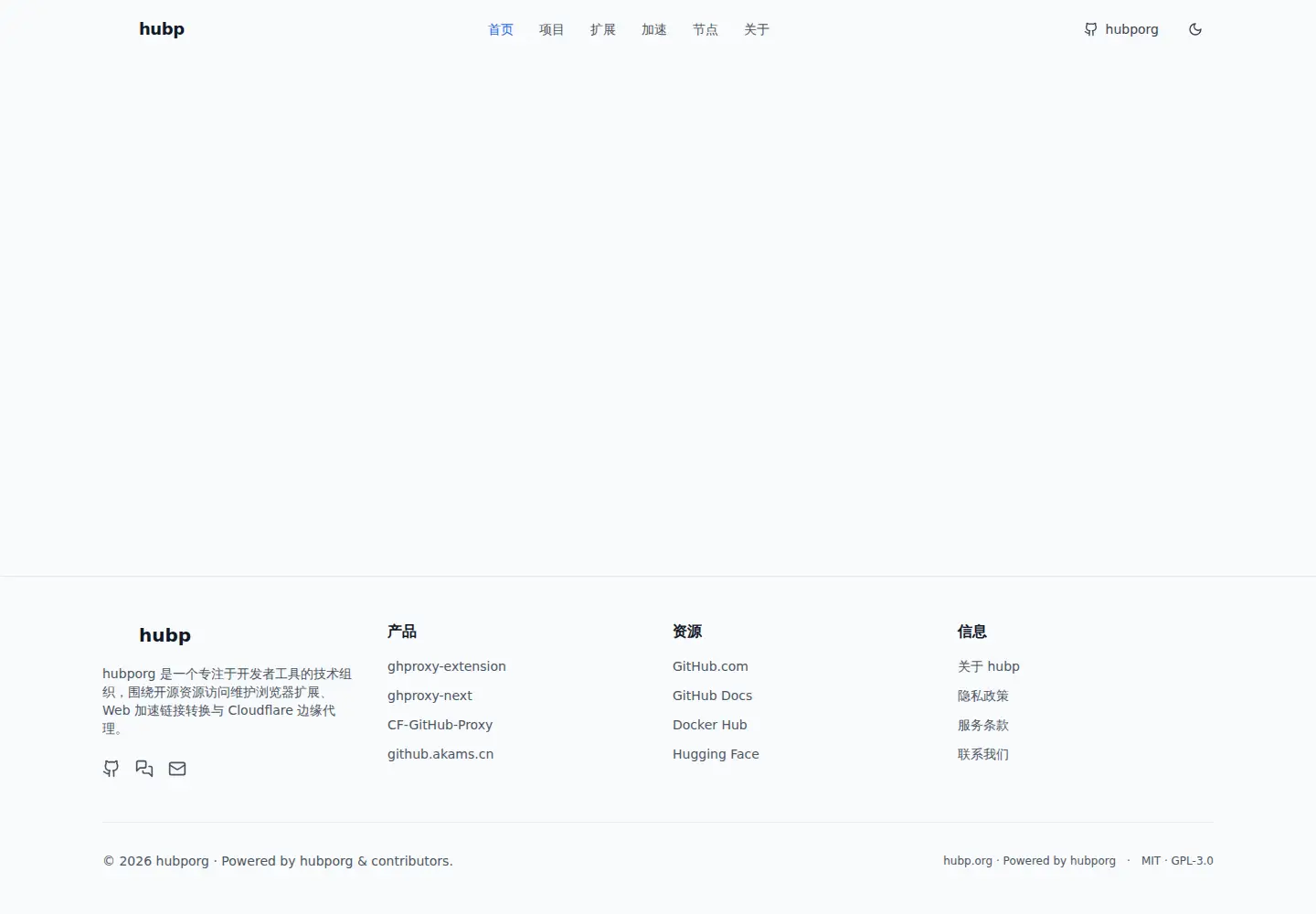Screen dimensions: 1316x914
Task: Click the hubp logo in the footer
Action: point(164,635)
